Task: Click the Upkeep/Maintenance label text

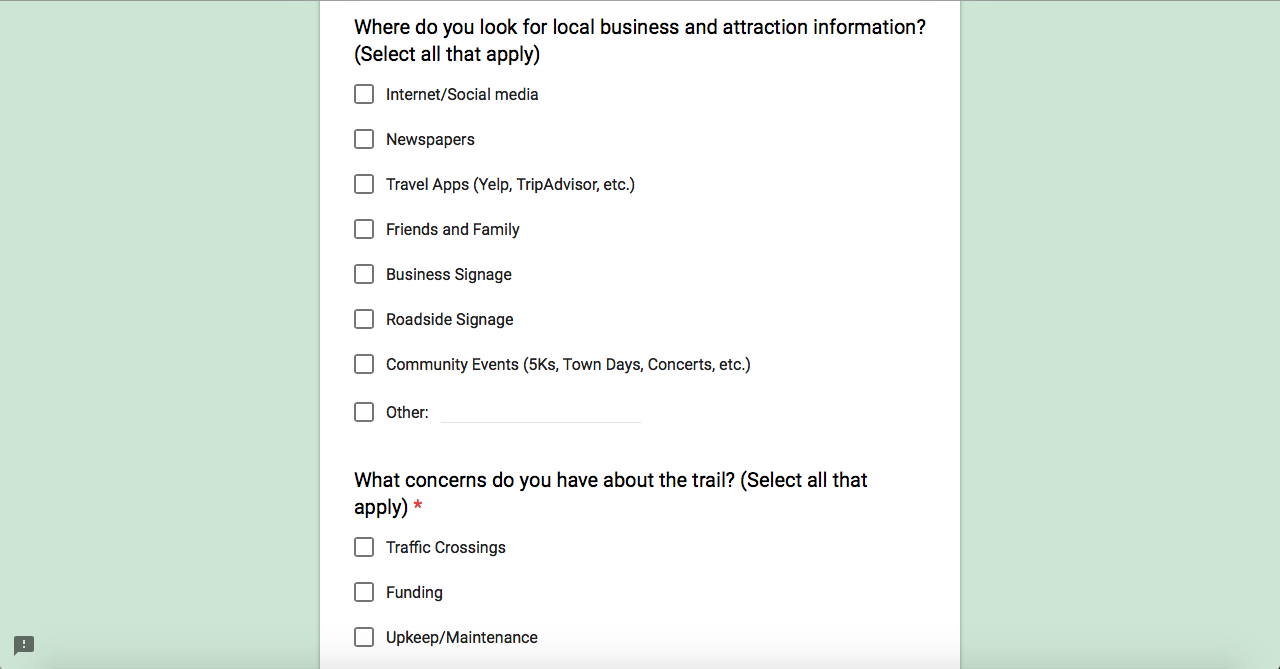Action: point(462,638)
